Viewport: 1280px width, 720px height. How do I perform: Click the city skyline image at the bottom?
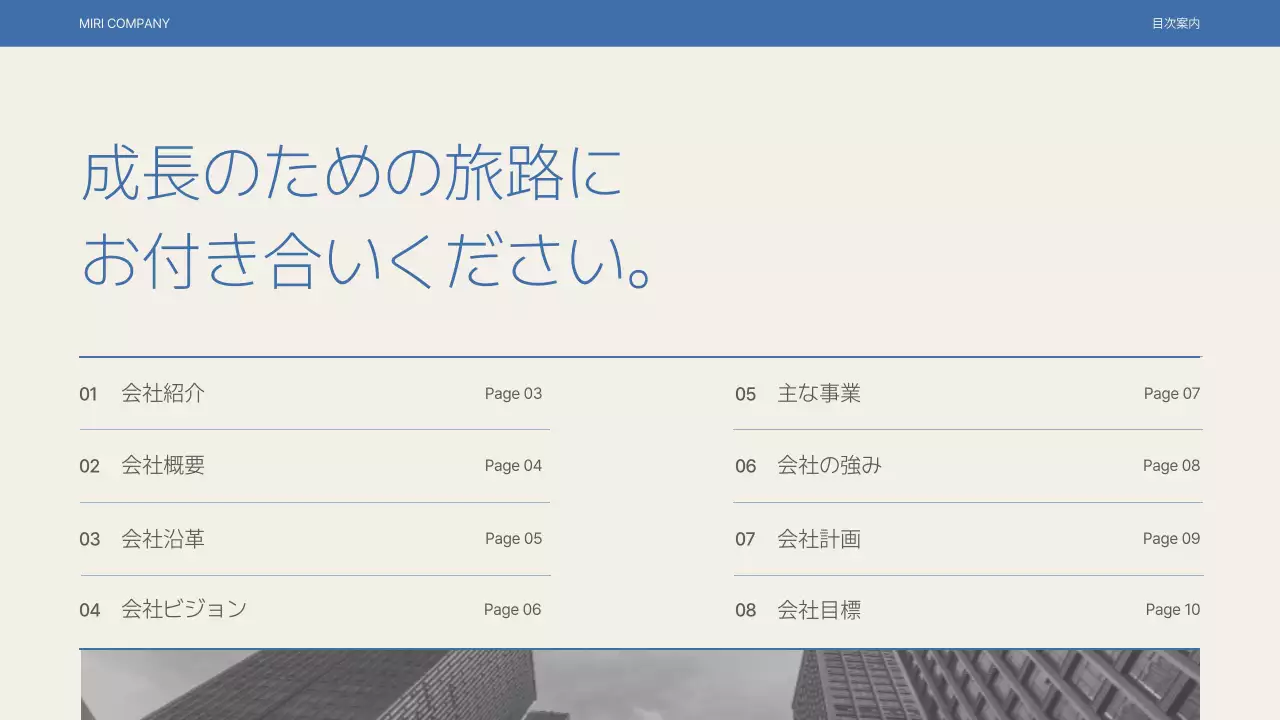click(640, 684)
